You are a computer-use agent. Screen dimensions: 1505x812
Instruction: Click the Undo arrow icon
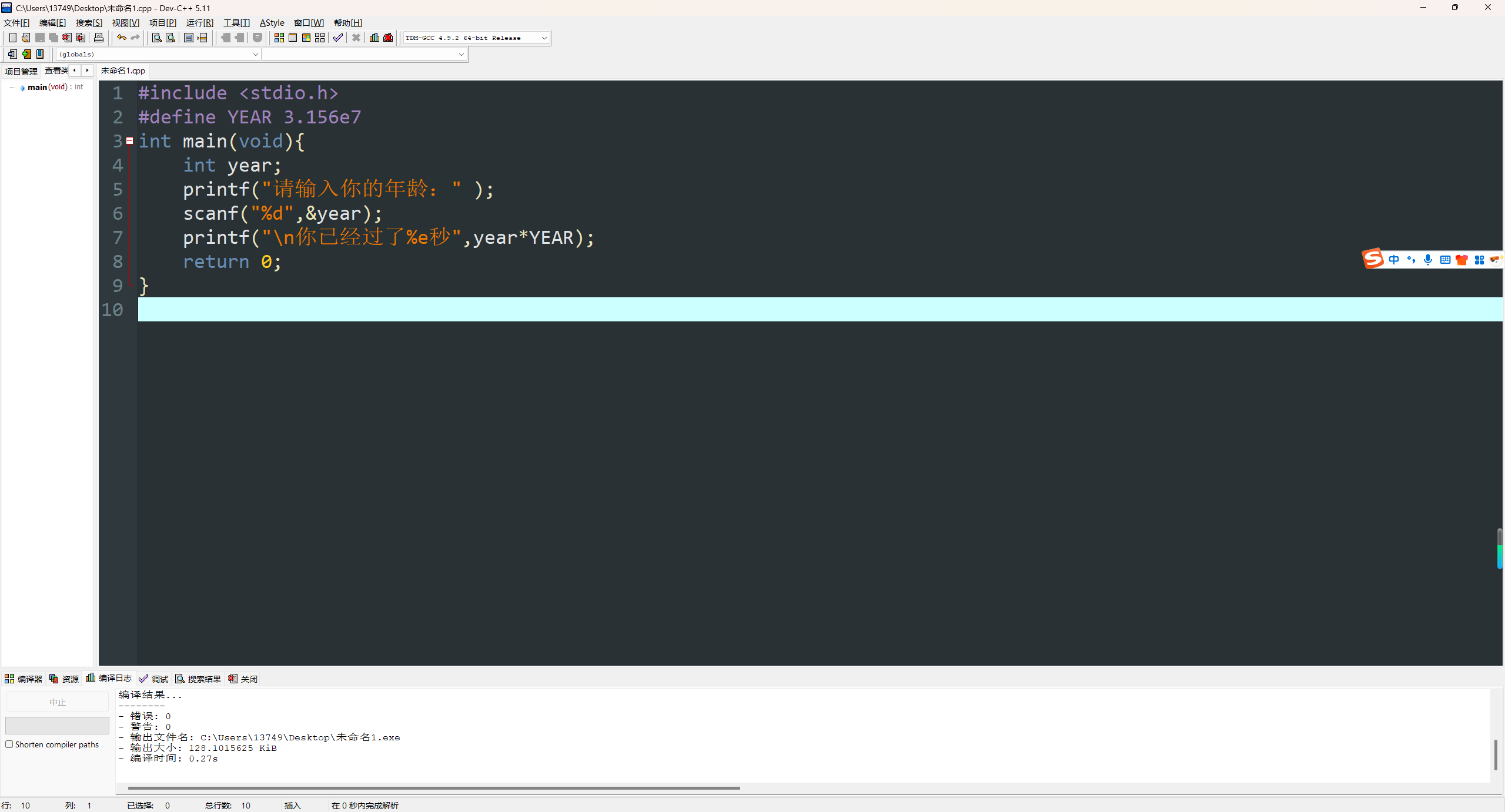pos(121,38)
